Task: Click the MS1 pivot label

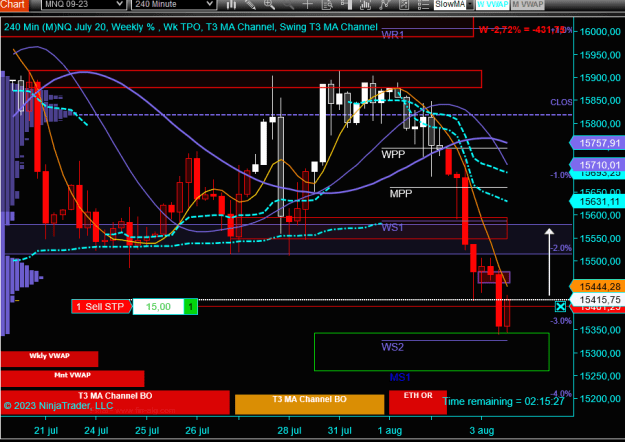Action: pos(400,377)
